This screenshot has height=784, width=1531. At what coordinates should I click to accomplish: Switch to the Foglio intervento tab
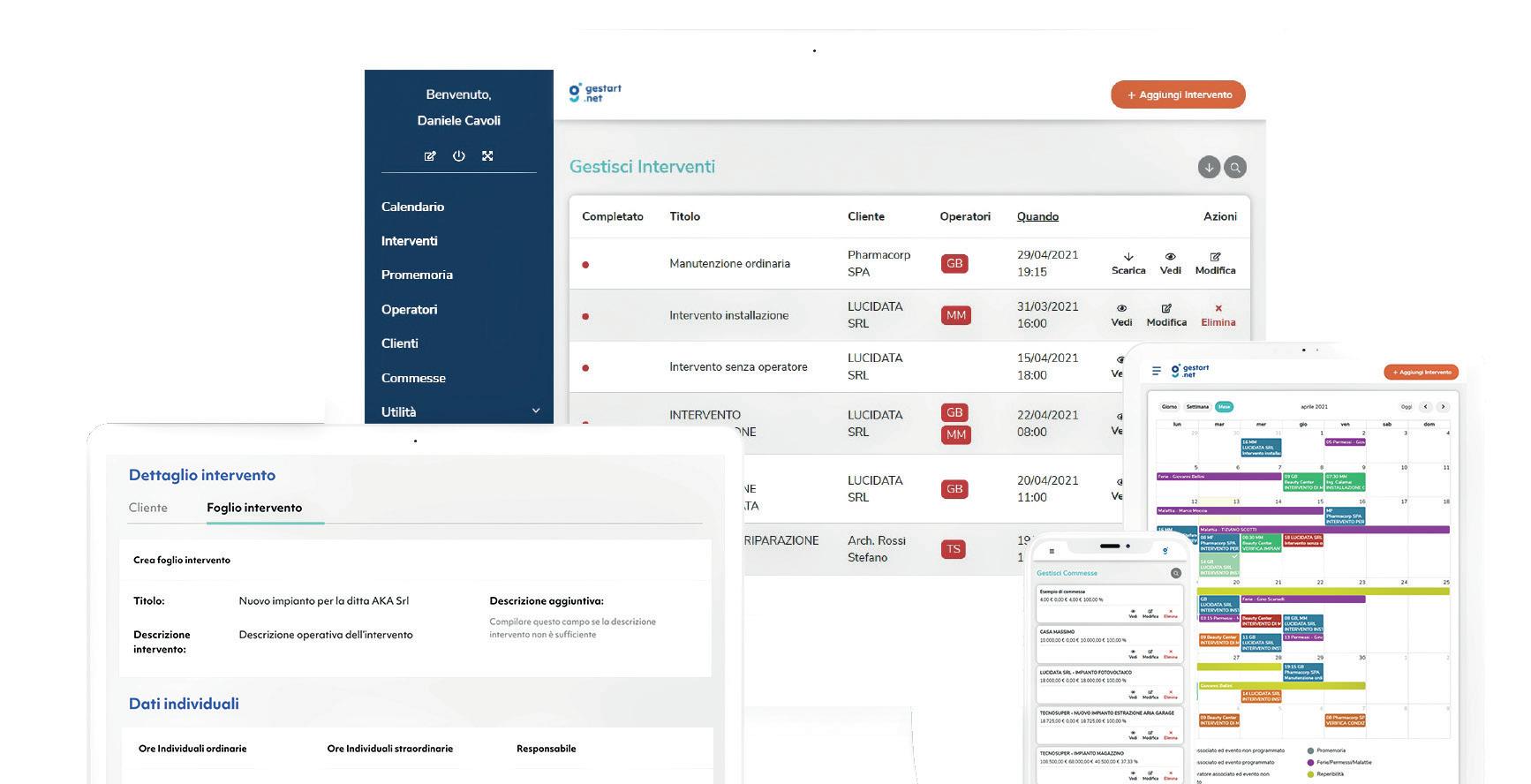(254, 508)
